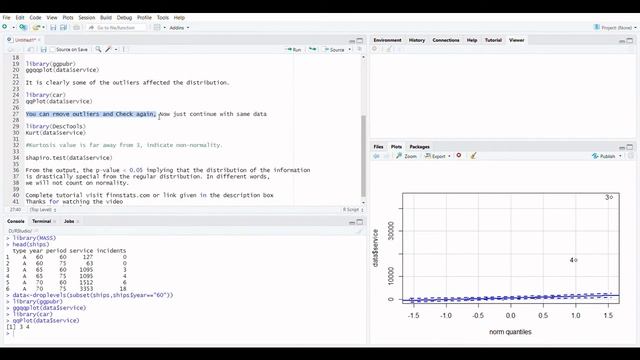Click the editor back arrow icon

point(11,49)
